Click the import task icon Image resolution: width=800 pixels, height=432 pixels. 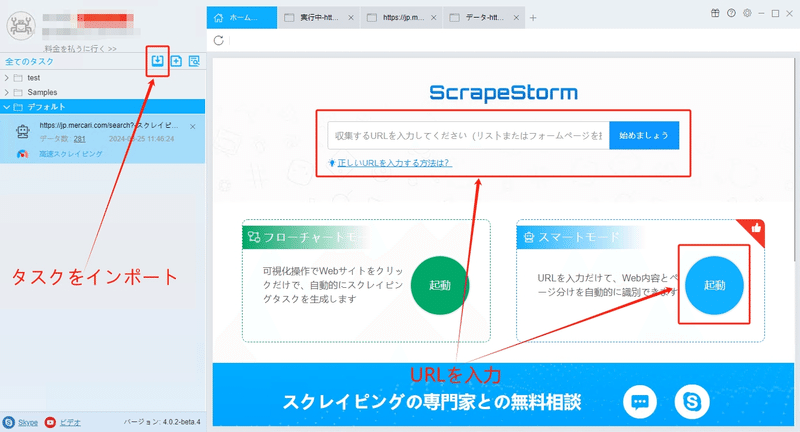pos(157,61)
